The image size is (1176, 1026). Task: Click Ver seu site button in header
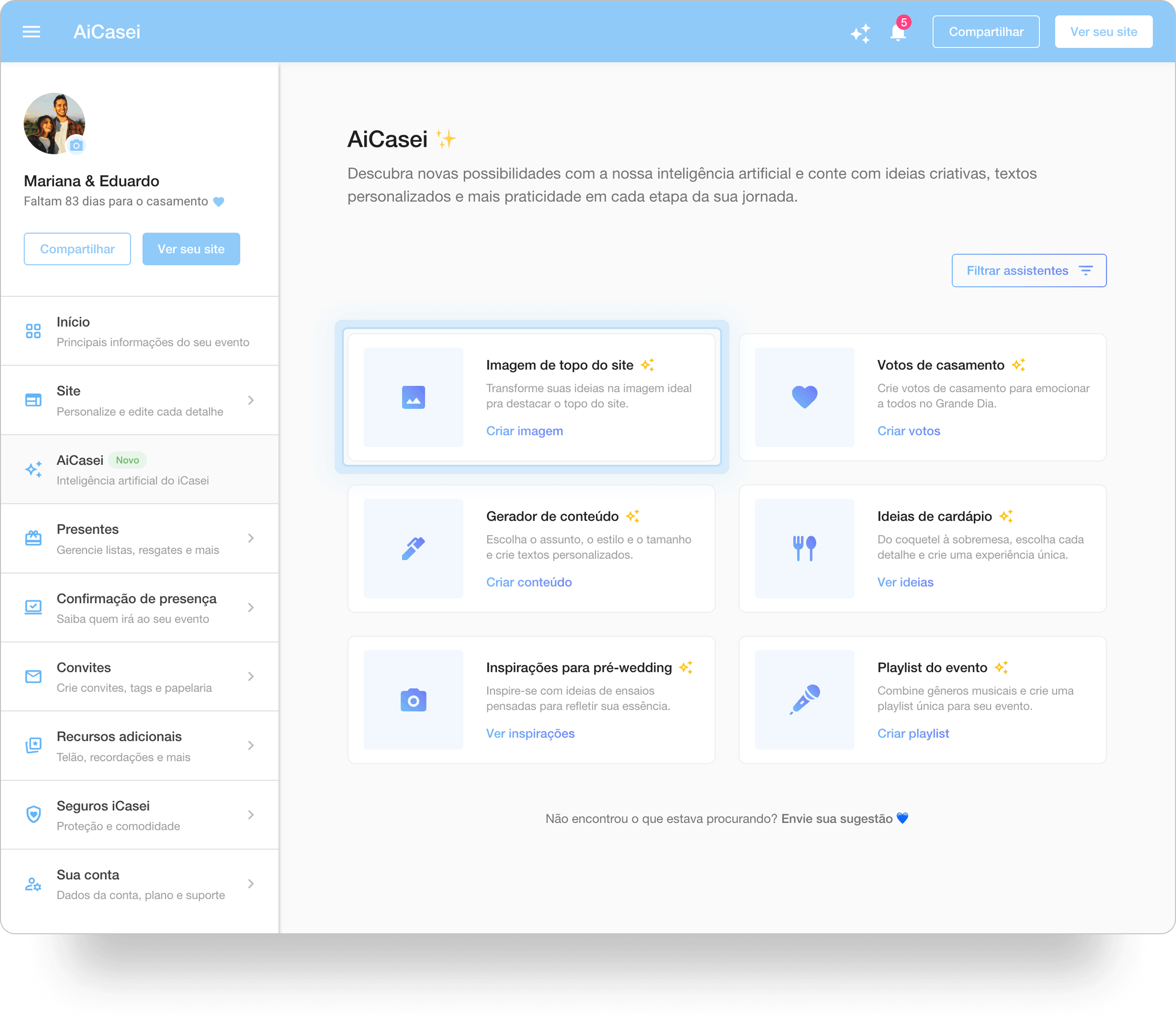tap(1103, 32)
